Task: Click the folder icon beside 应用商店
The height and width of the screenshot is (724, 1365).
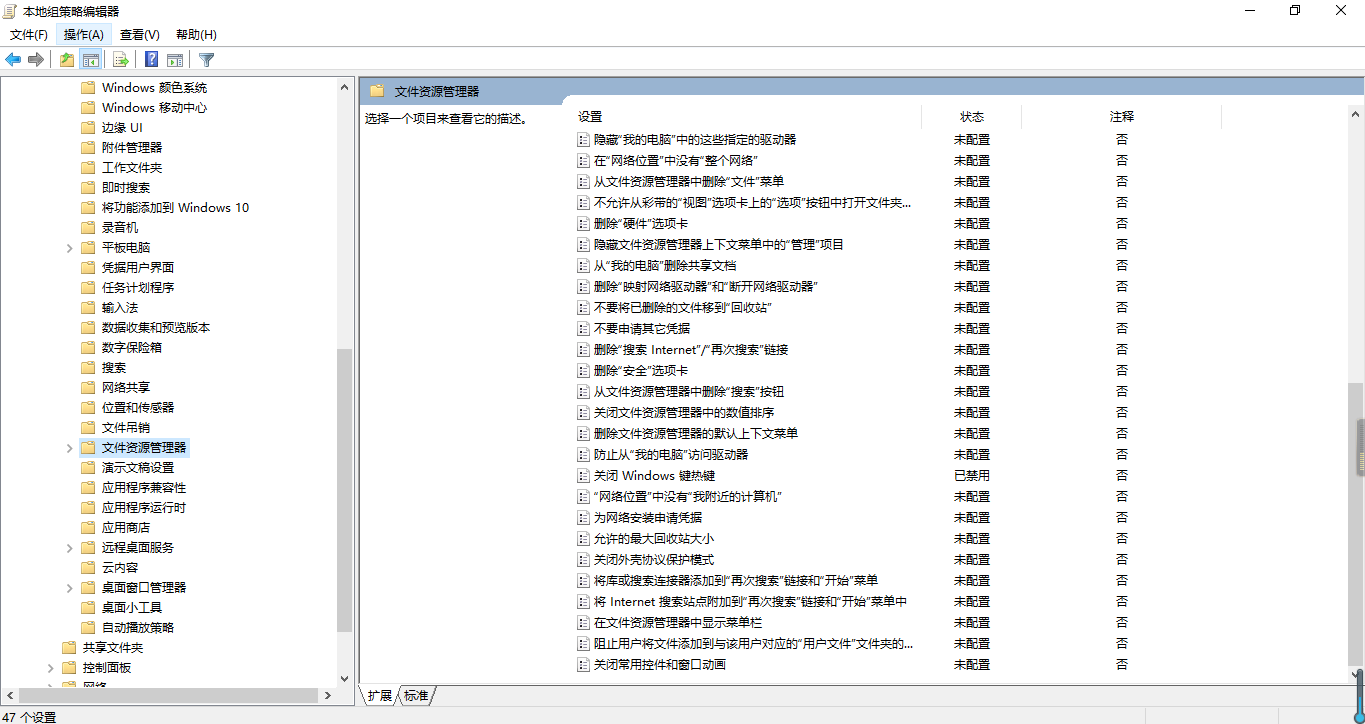Action: pyautogui.click(x=88, y=528)
